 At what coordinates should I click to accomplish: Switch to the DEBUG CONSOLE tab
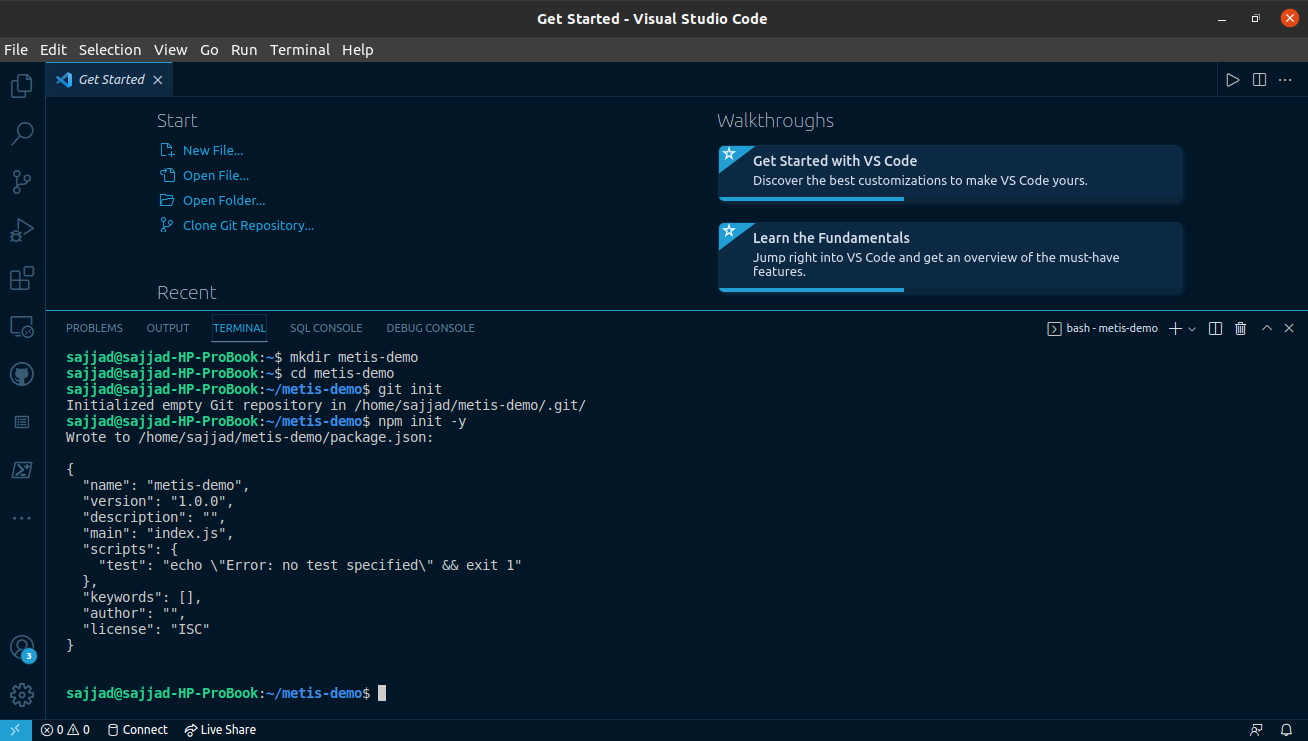click(430, 328)
